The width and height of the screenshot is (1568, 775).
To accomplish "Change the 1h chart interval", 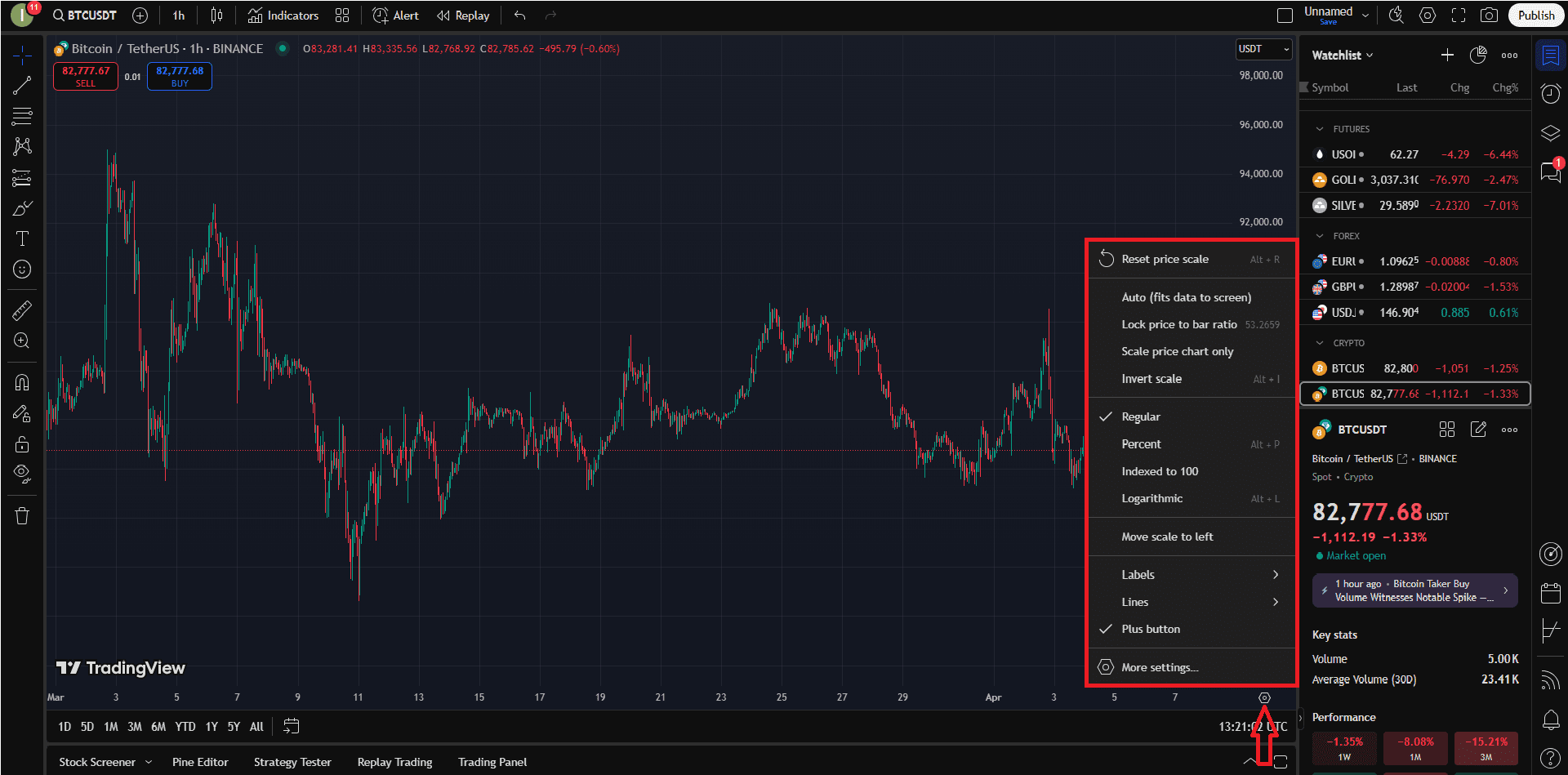I will coord(179,16).
